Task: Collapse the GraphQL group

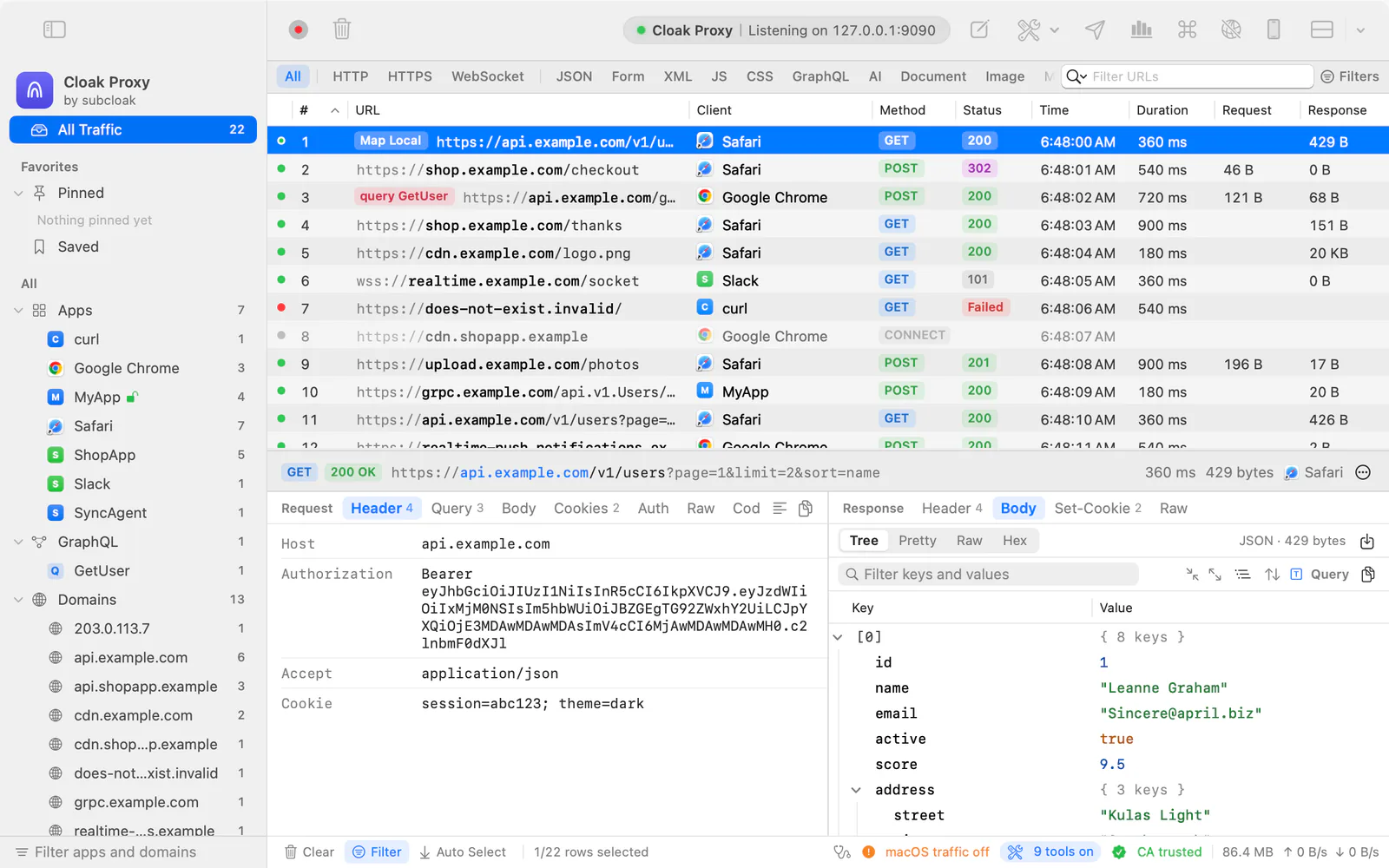Action: [x=18, y=542]
